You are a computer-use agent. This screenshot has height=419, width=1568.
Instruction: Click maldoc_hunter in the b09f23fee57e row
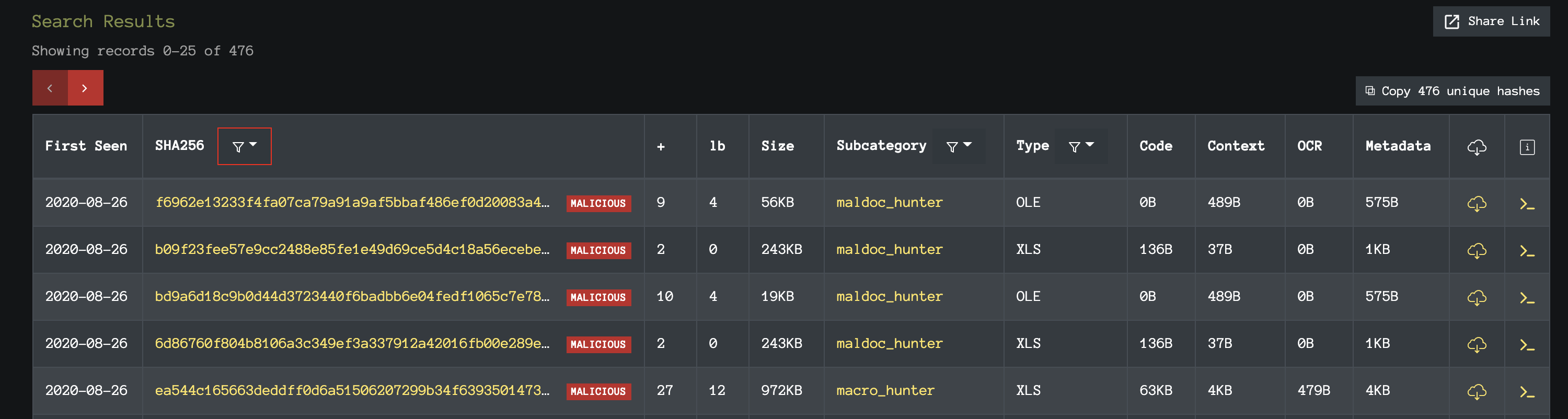click(x=889, y=249)
